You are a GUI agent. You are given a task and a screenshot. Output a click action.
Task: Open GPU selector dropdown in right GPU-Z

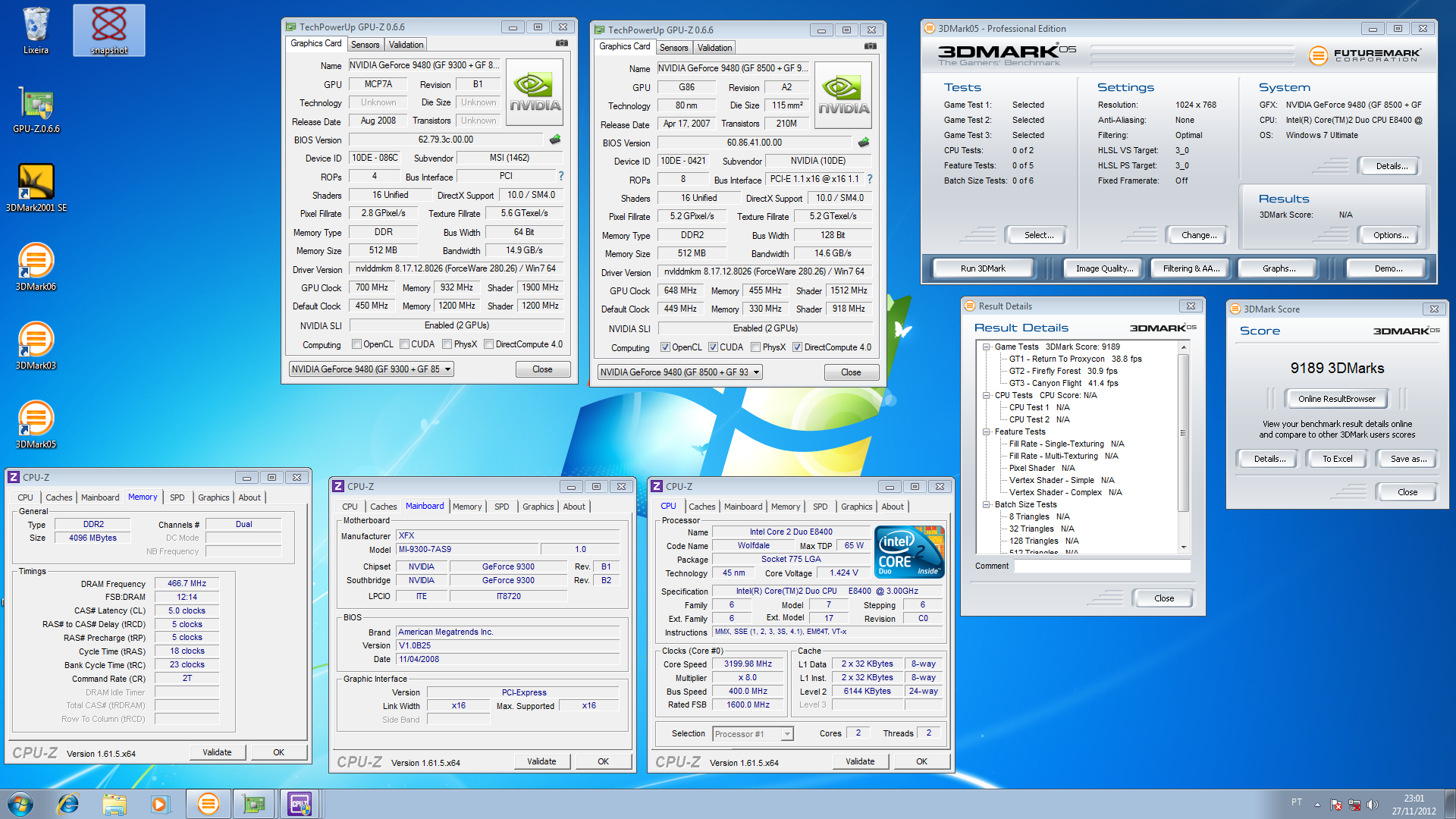(x=680, y=372)
